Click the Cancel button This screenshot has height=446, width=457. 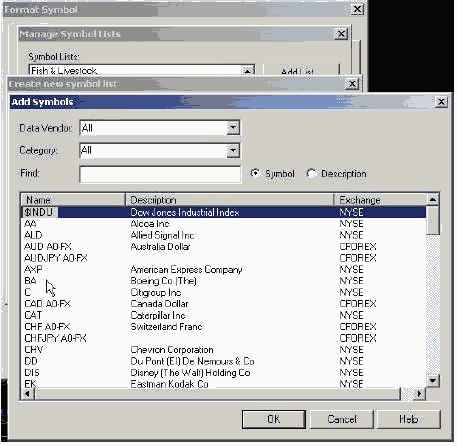(x=342, y=419)
